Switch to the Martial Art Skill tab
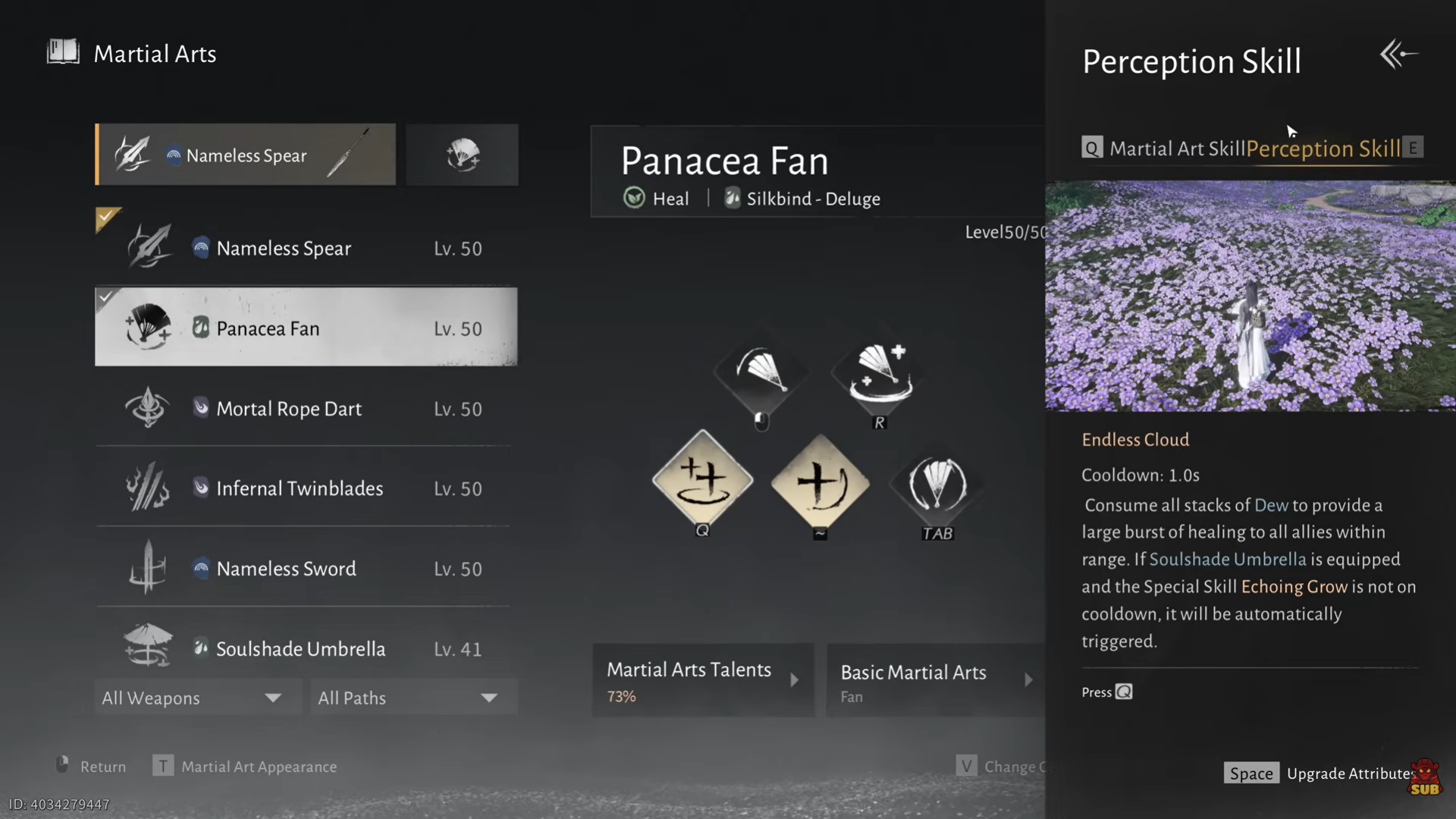 1176,149
